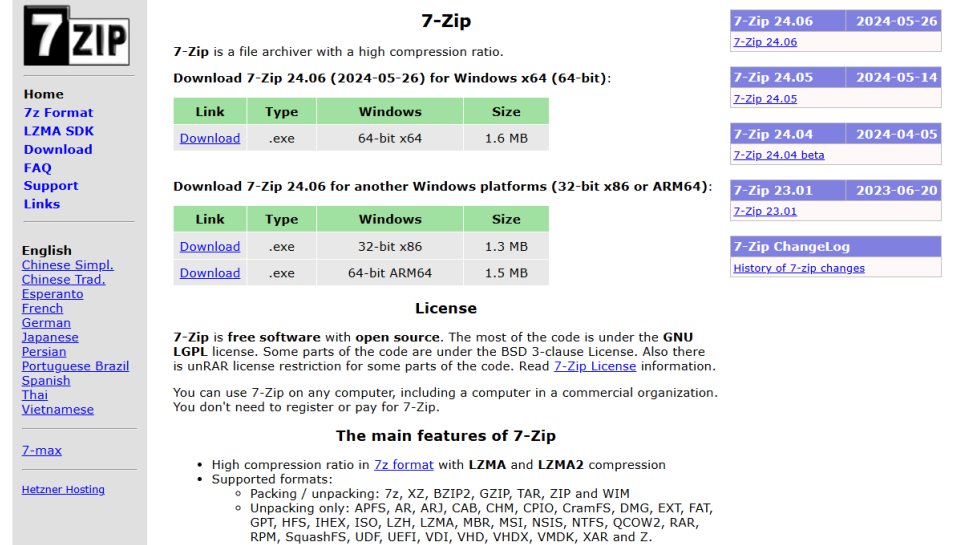Click the English language label
The height and width of the screenshot is (545, 970).
click(46, 251)
